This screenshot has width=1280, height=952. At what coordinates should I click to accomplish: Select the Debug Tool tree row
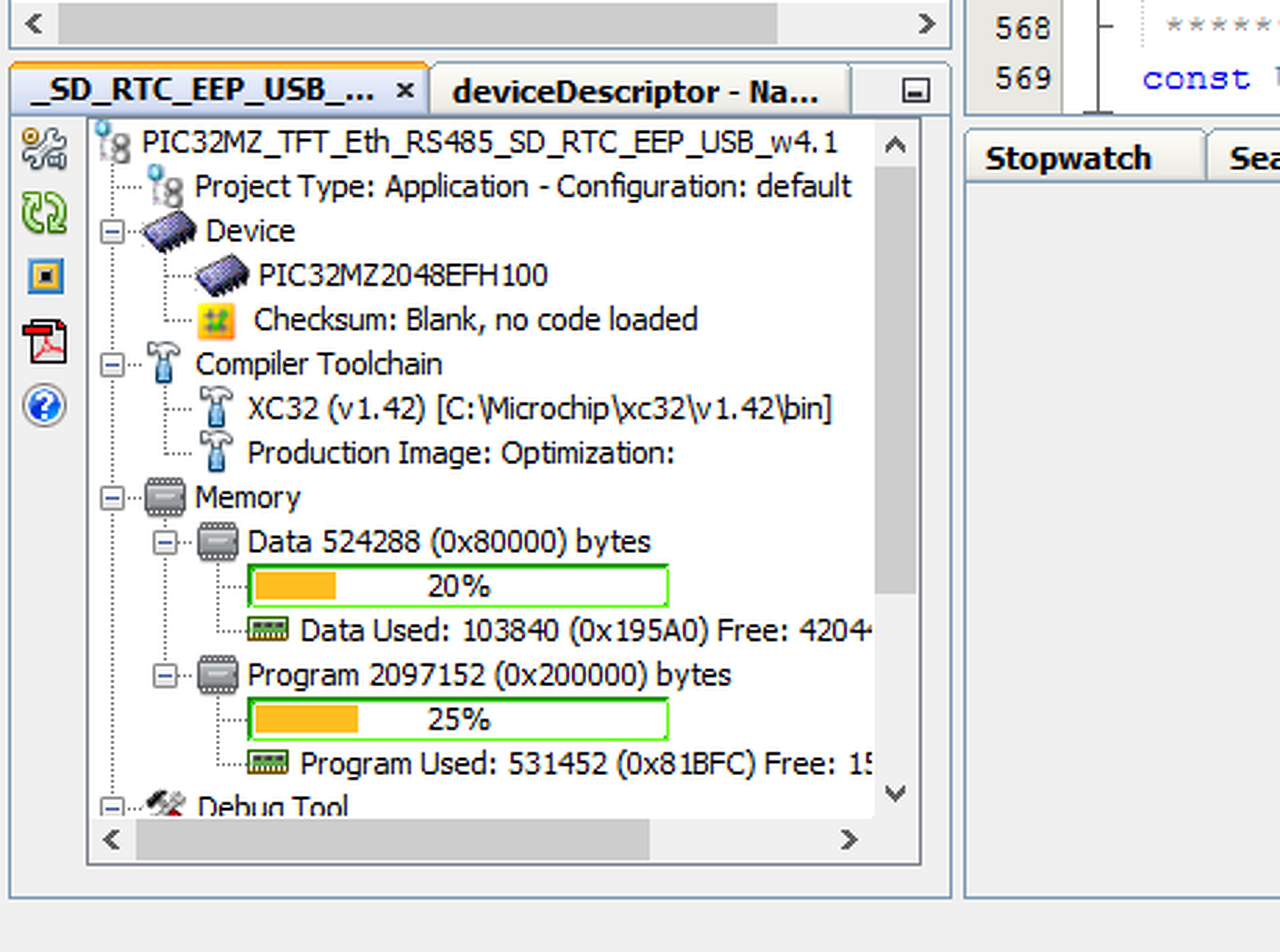273,805
